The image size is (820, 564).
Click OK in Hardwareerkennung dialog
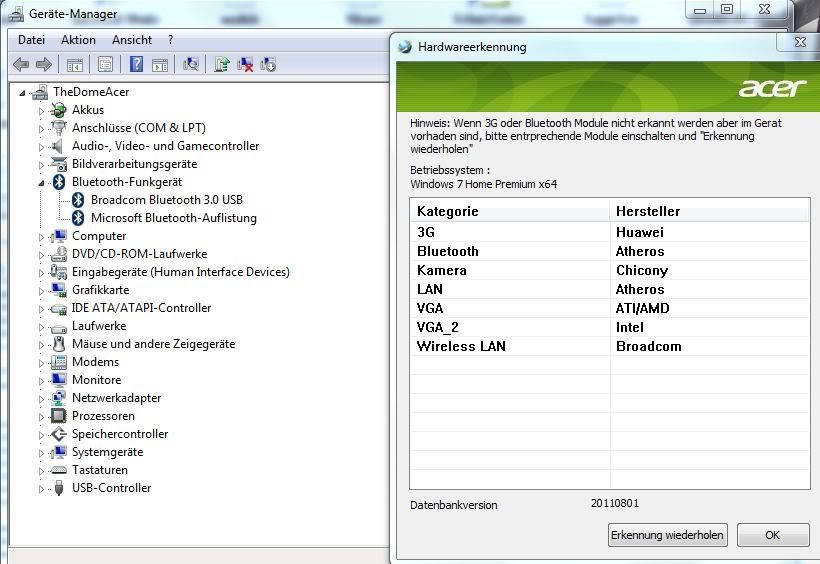[x=773, y=535]
